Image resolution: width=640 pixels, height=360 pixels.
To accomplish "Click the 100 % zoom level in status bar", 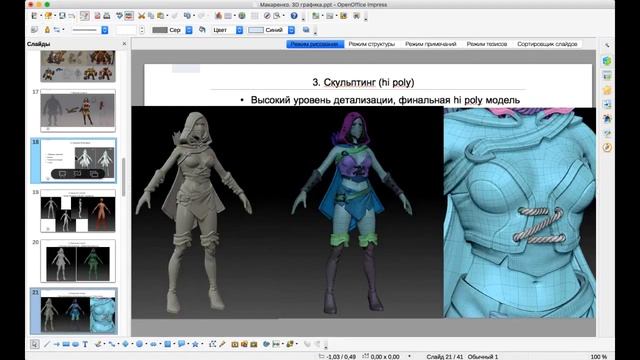I will click(x=598, y=357).
